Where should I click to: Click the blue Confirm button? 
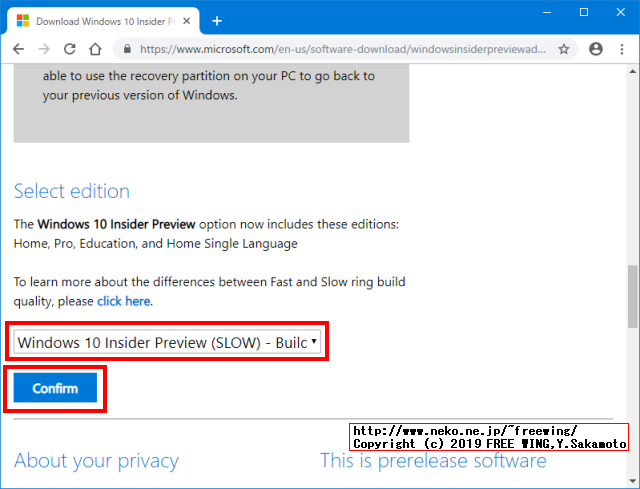click(55, 388)
